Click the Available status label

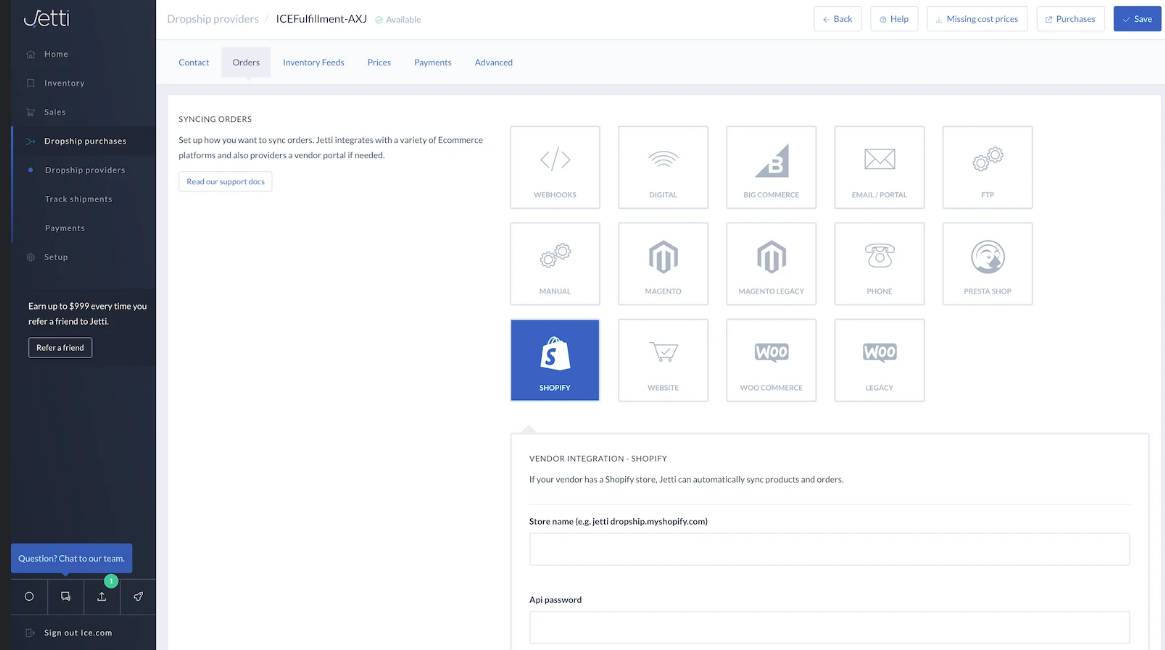[398, 20]
